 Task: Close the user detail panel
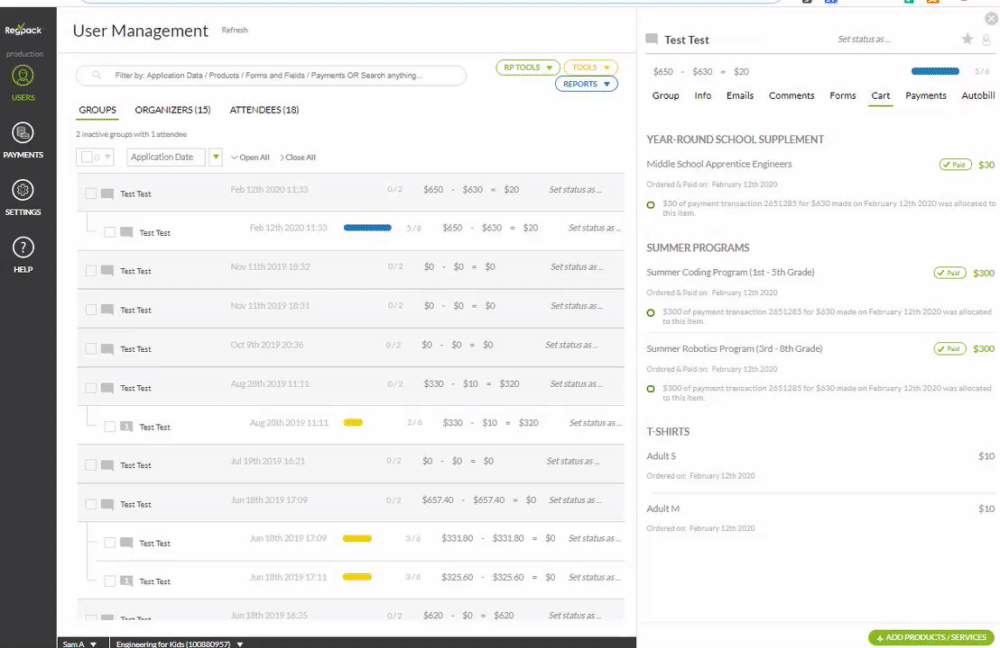coord(990,18)
